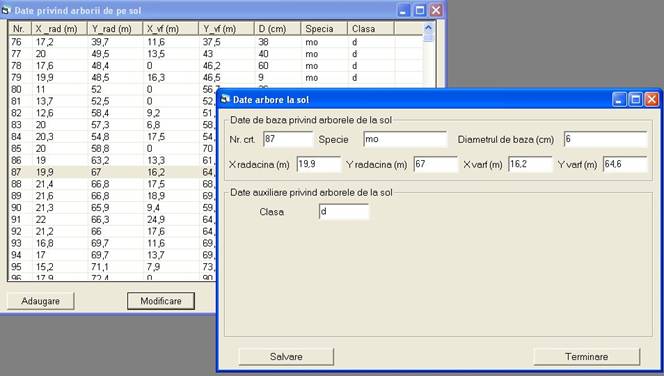Click the Clasa column header
This screenshot has height=376, width=664.
tap(371, 29)
